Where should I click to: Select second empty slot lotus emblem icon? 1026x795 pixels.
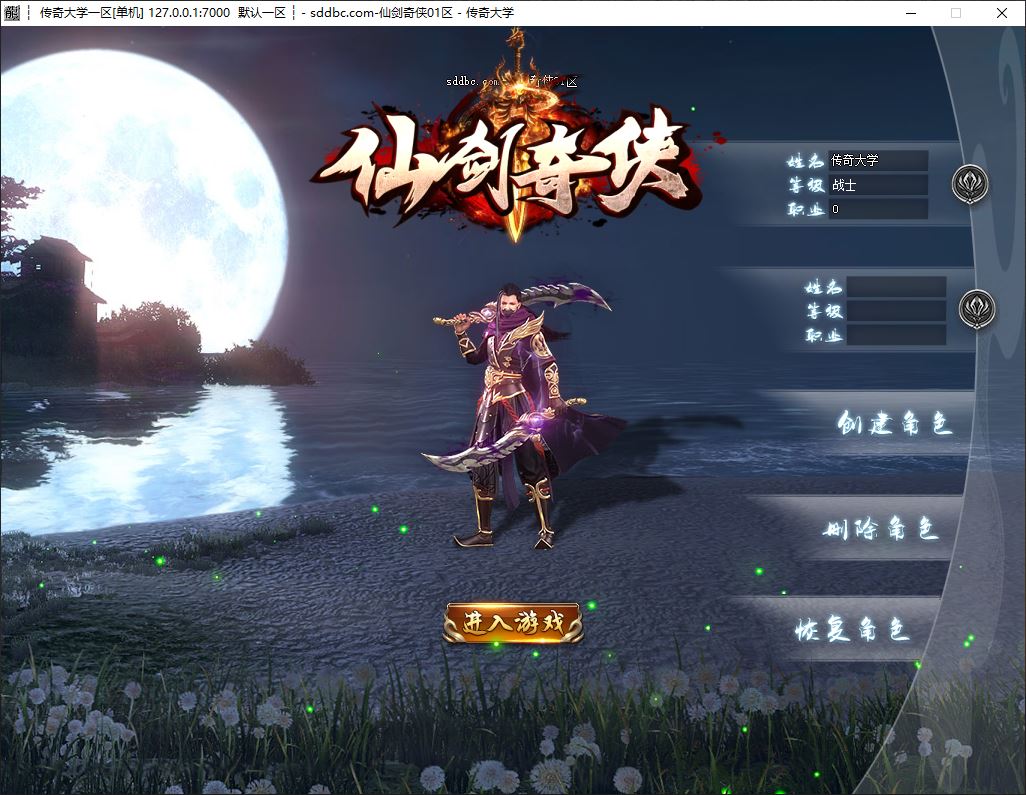pos(977,309)
